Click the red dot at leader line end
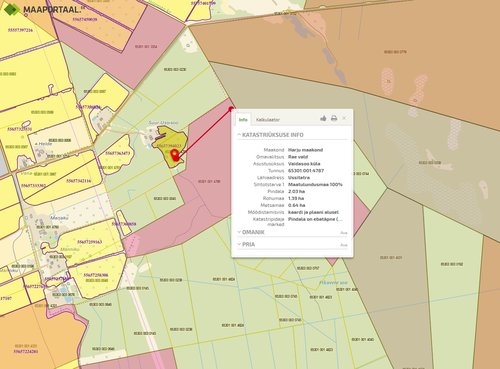This screenshot has height=369, width=500. click(x=231, y=109)
